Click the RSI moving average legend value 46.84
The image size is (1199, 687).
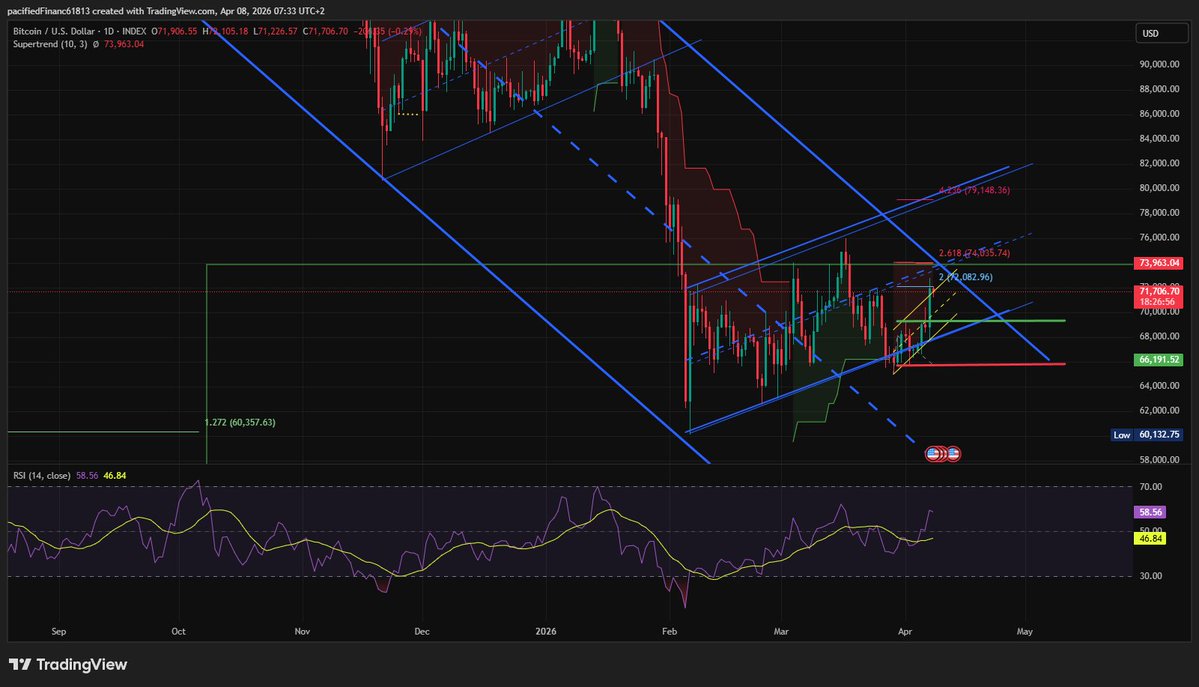tap(115, 475)
